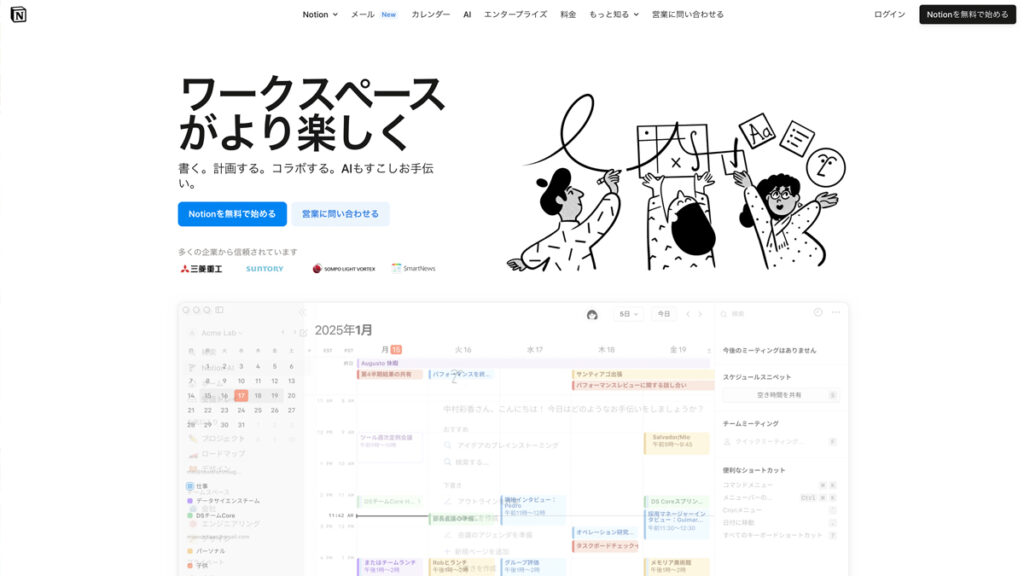Toggle the 仕事 calendar checkbox
The image size is (1024, 576).
click(x=190, y=487)
